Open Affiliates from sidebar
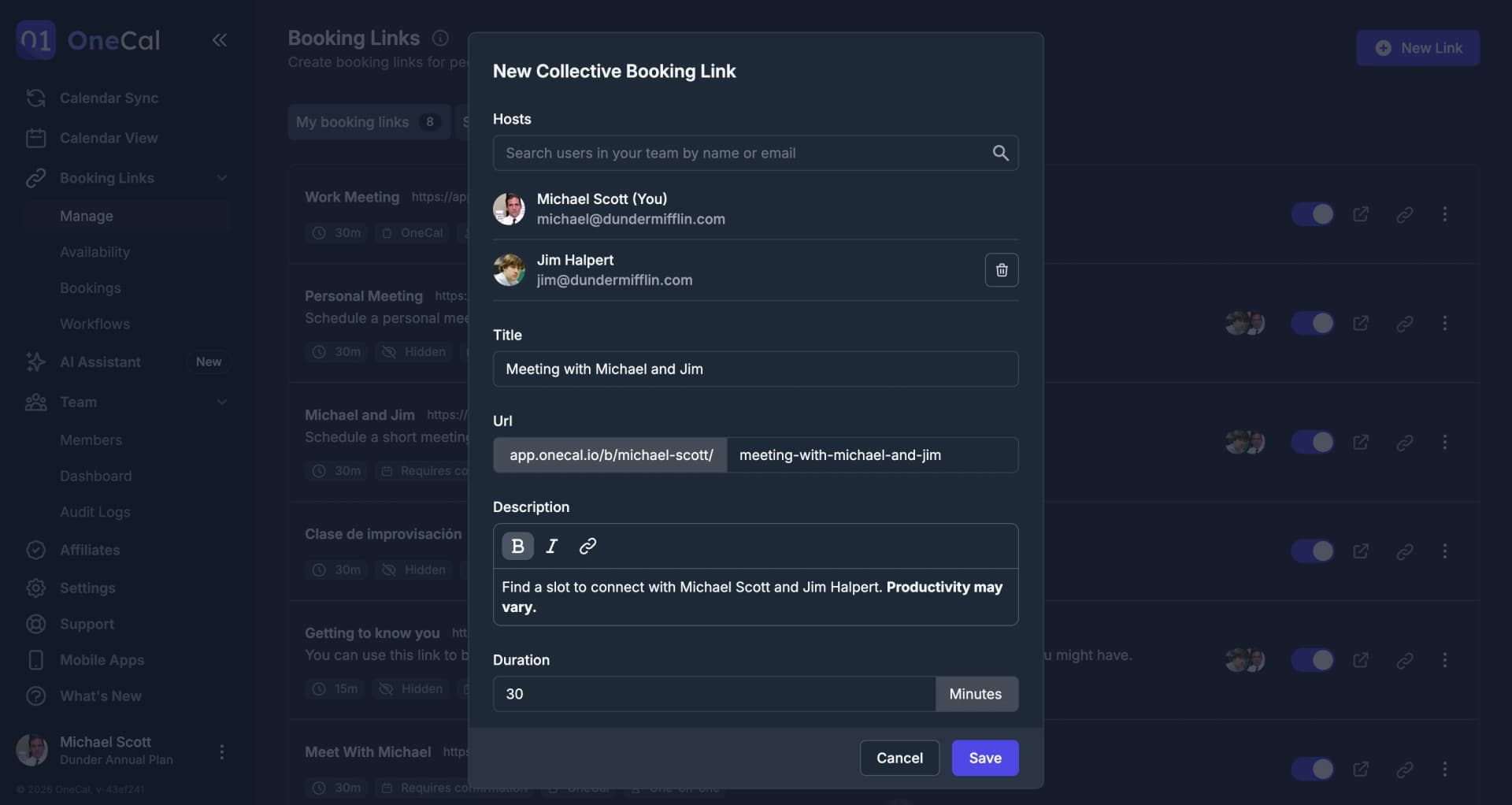Viewport: 1512px width, 805px height. point(90,550)
